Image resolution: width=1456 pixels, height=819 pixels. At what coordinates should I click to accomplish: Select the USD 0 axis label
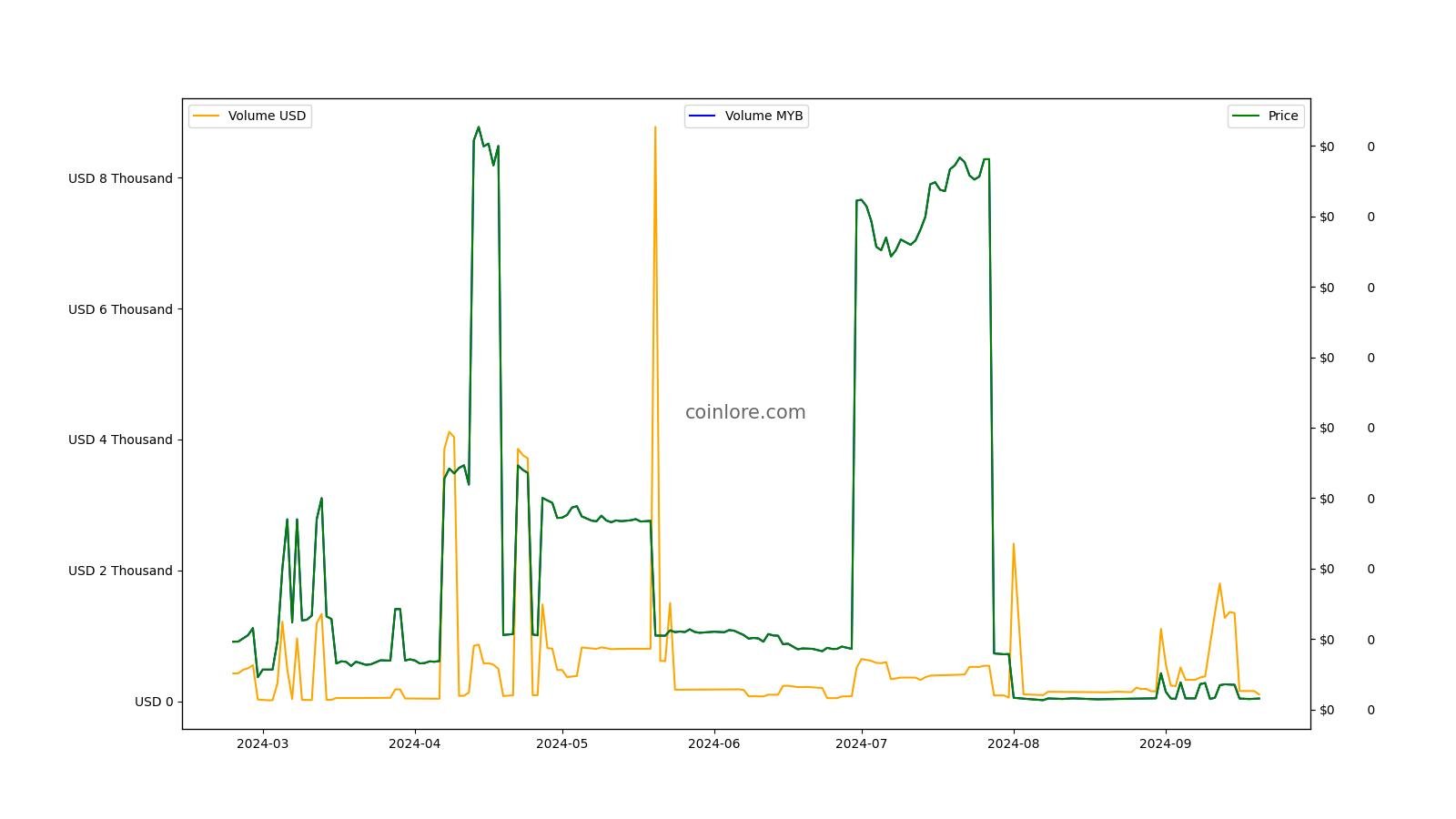(x=154, y=702)
